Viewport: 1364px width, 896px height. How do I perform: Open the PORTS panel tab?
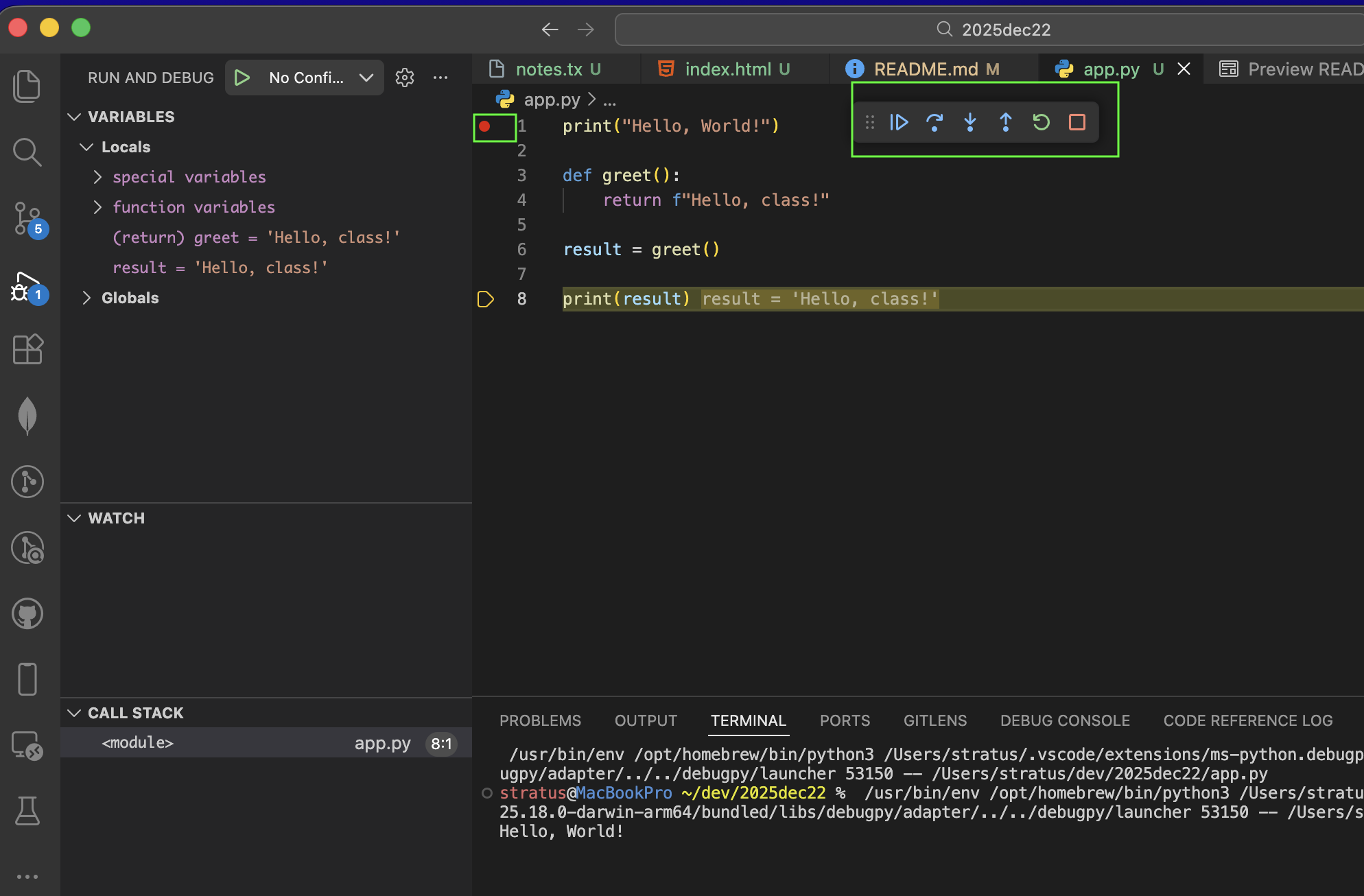click(x=845, y=721)
